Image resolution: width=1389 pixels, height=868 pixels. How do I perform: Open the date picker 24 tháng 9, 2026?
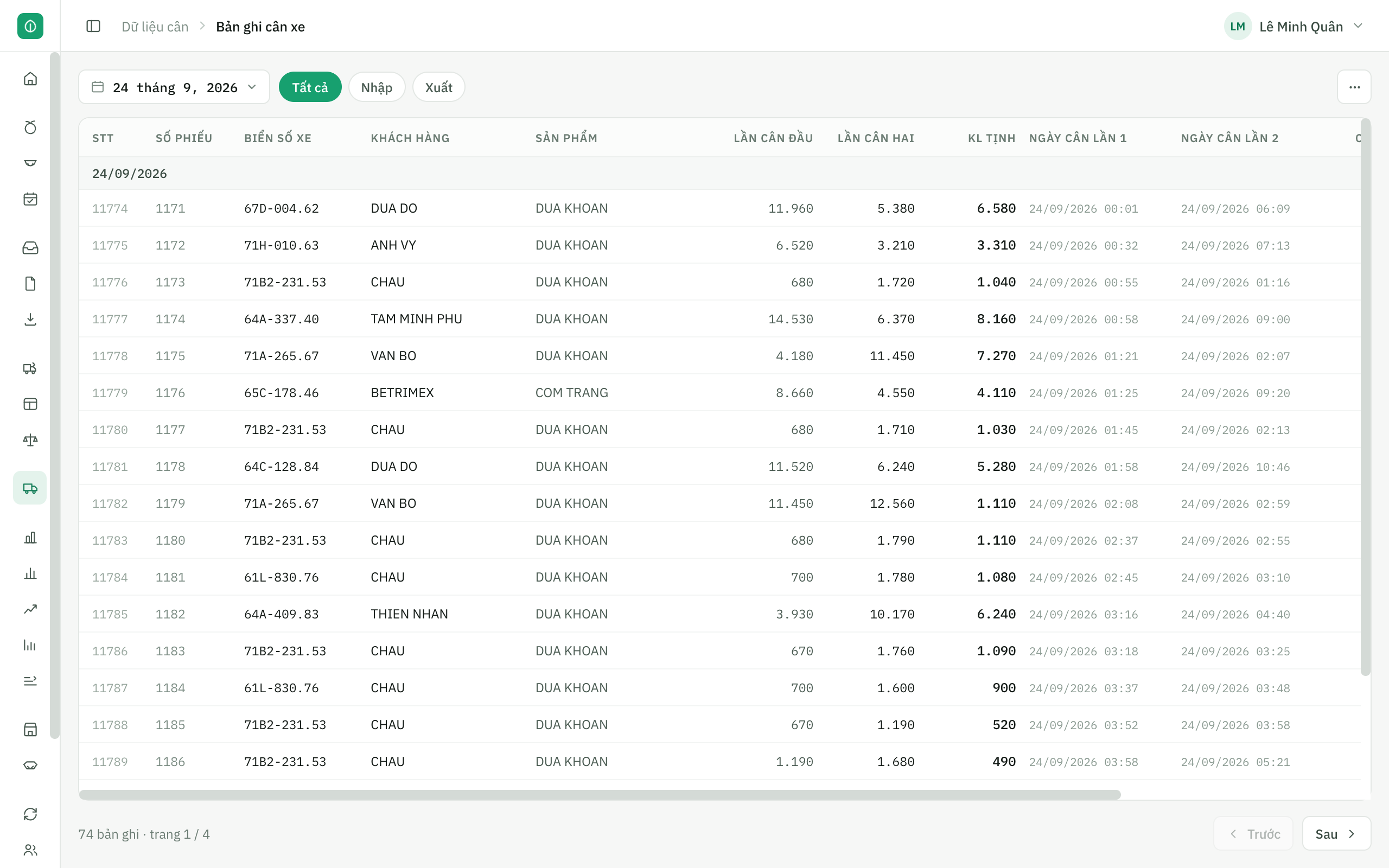(x=174, y=87)
